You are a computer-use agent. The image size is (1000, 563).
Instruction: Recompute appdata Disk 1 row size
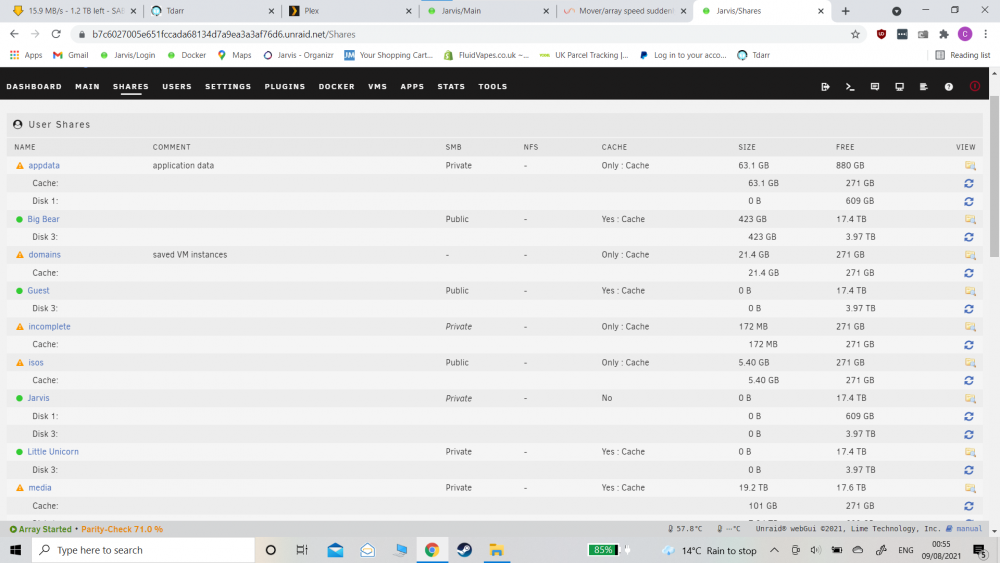pos(969,201)
